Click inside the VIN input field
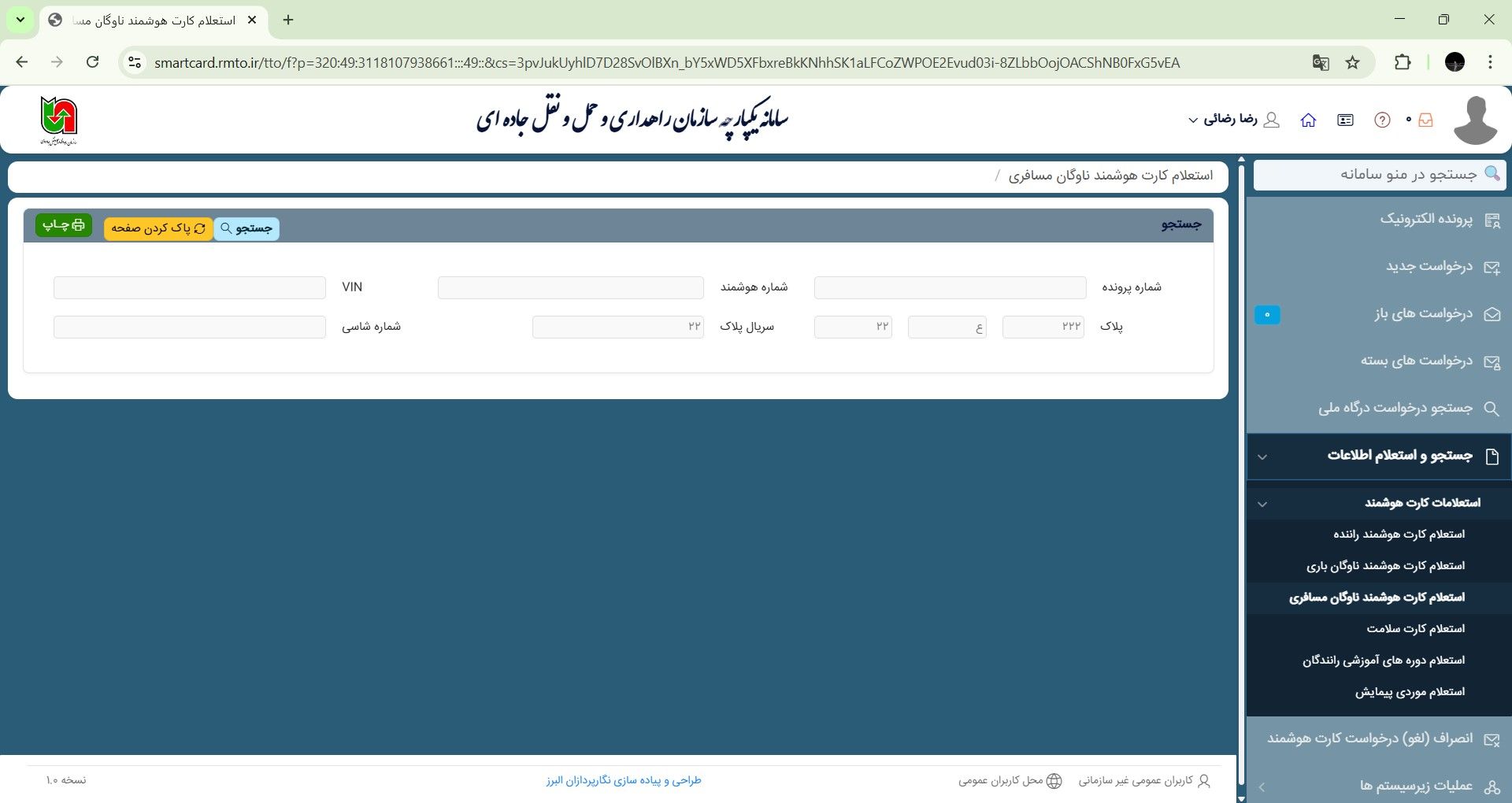1512x803 pixels. click(x=189, y=287)
